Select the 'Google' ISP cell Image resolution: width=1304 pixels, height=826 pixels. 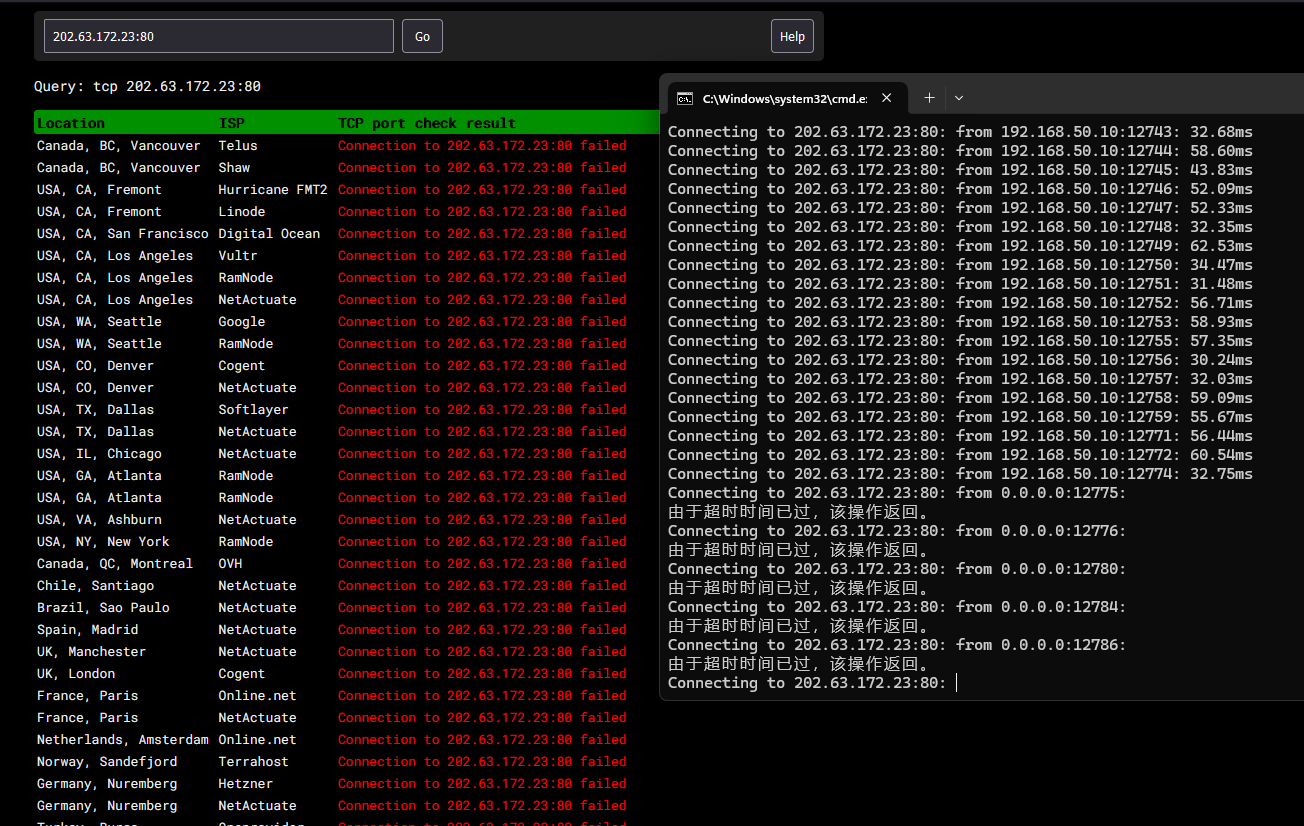coord(242,322)
